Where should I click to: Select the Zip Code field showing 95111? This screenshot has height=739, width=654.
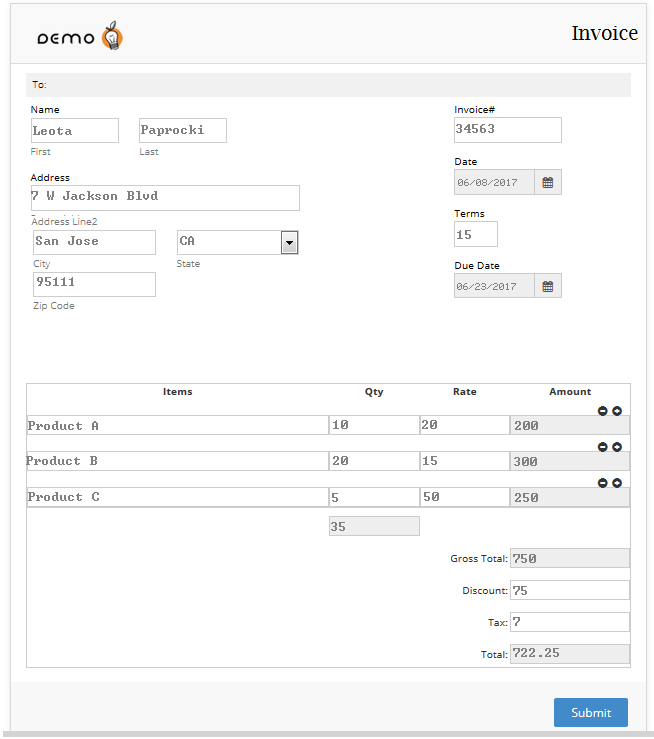94,284
